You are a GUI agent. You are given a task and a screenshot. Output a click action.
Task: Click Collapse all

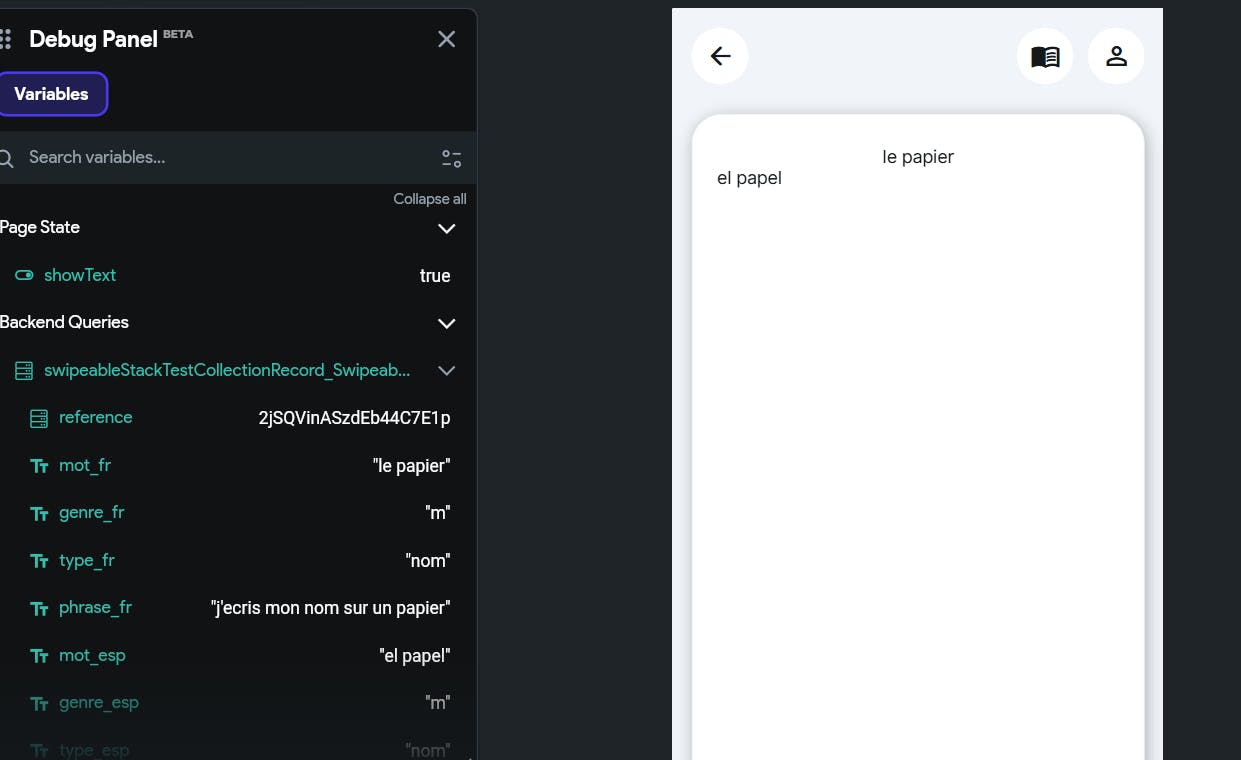[430, 199]
